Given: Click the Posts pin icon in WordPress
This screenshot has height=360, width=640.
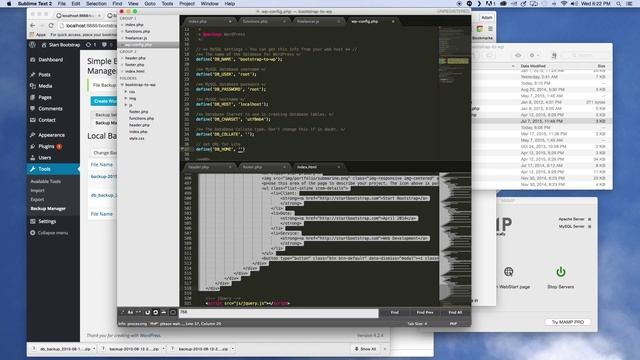Looking at the screenshot, I should (x=33, y=75).
